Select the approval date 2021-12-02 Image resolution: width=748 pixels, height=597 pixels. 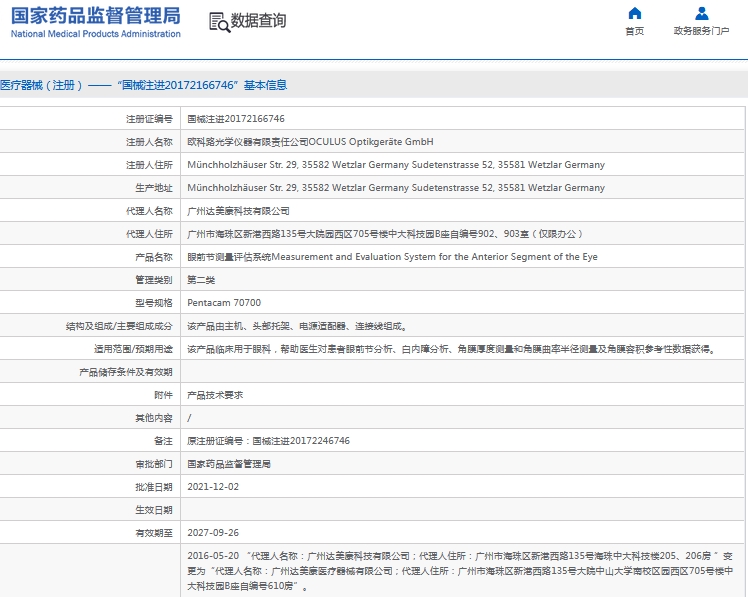click(x=213, y=487)
